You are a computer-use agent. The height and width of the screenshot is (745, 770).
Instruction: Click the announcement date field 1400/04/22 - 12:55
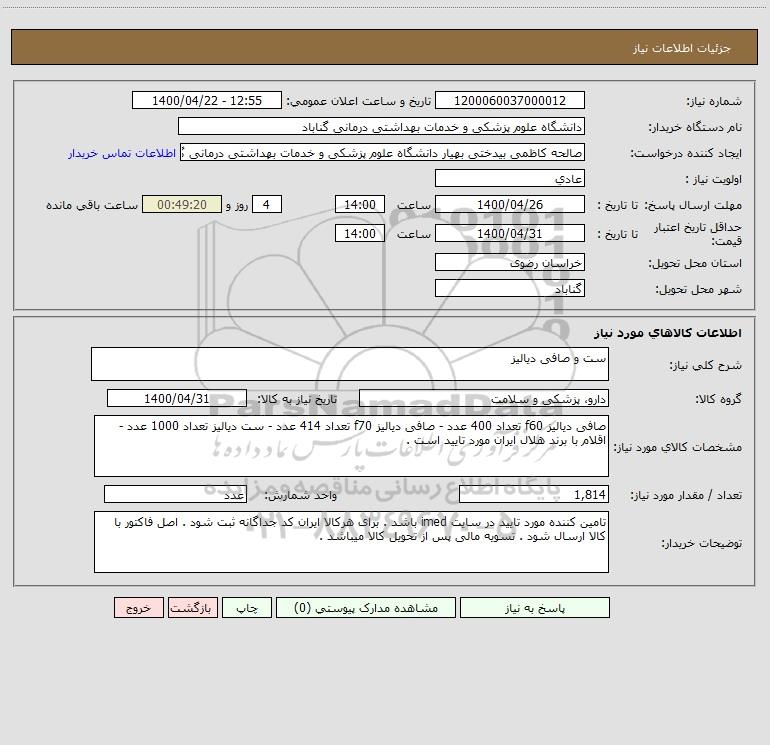point(207,100)
